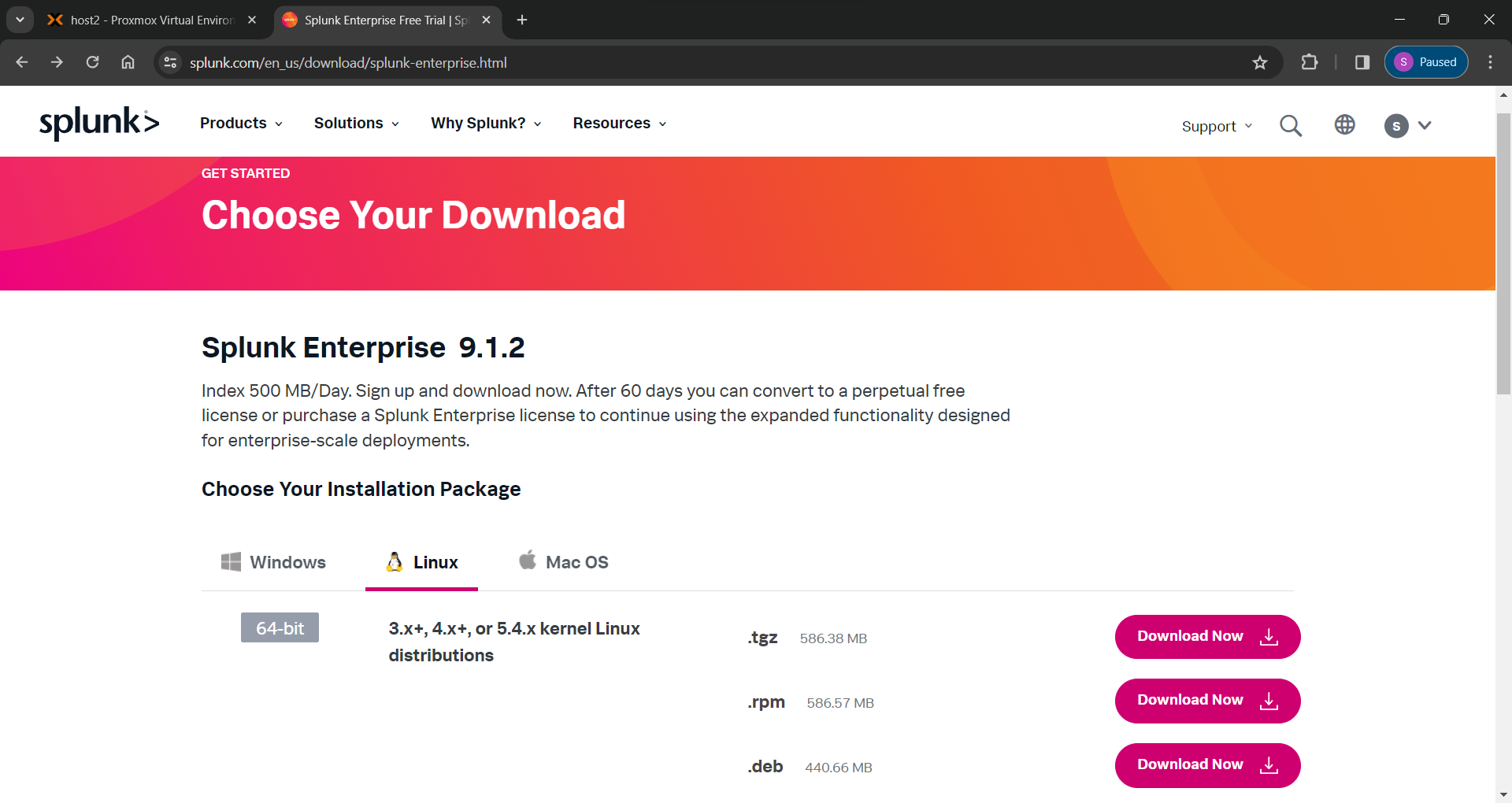The image size is (1512, 803).
Task: Close the Splunk Enterprise tab
Action: coord(486,20)
